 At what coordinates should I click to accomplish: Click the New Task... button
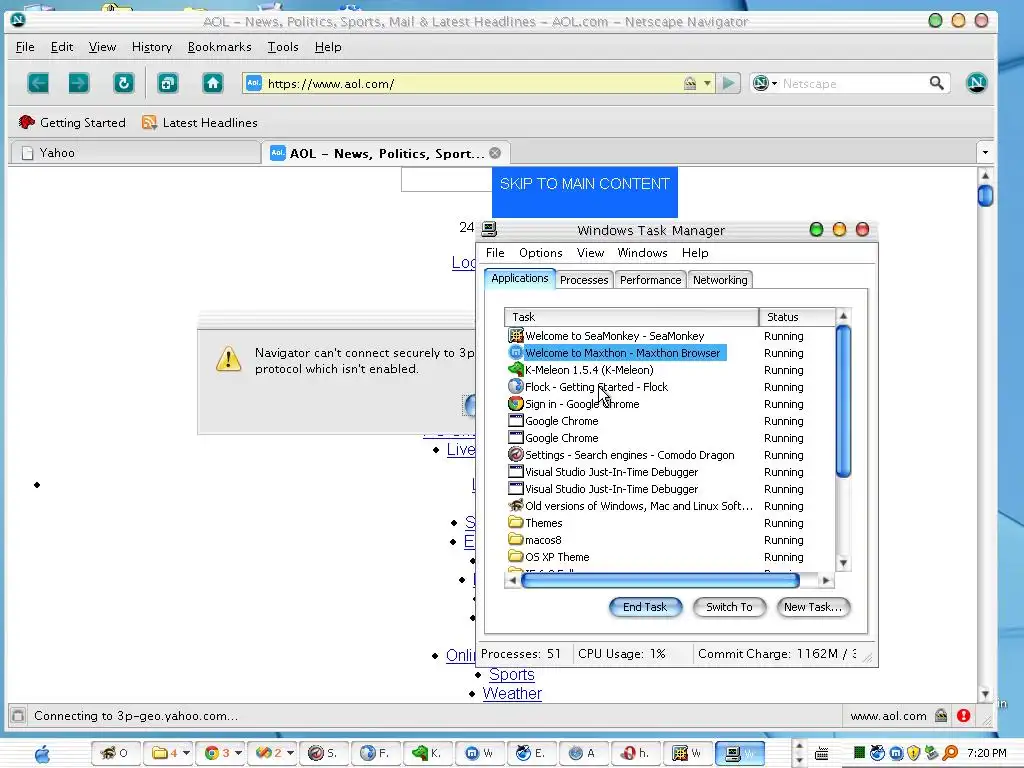pyautogui.click(x=813, y=607)
